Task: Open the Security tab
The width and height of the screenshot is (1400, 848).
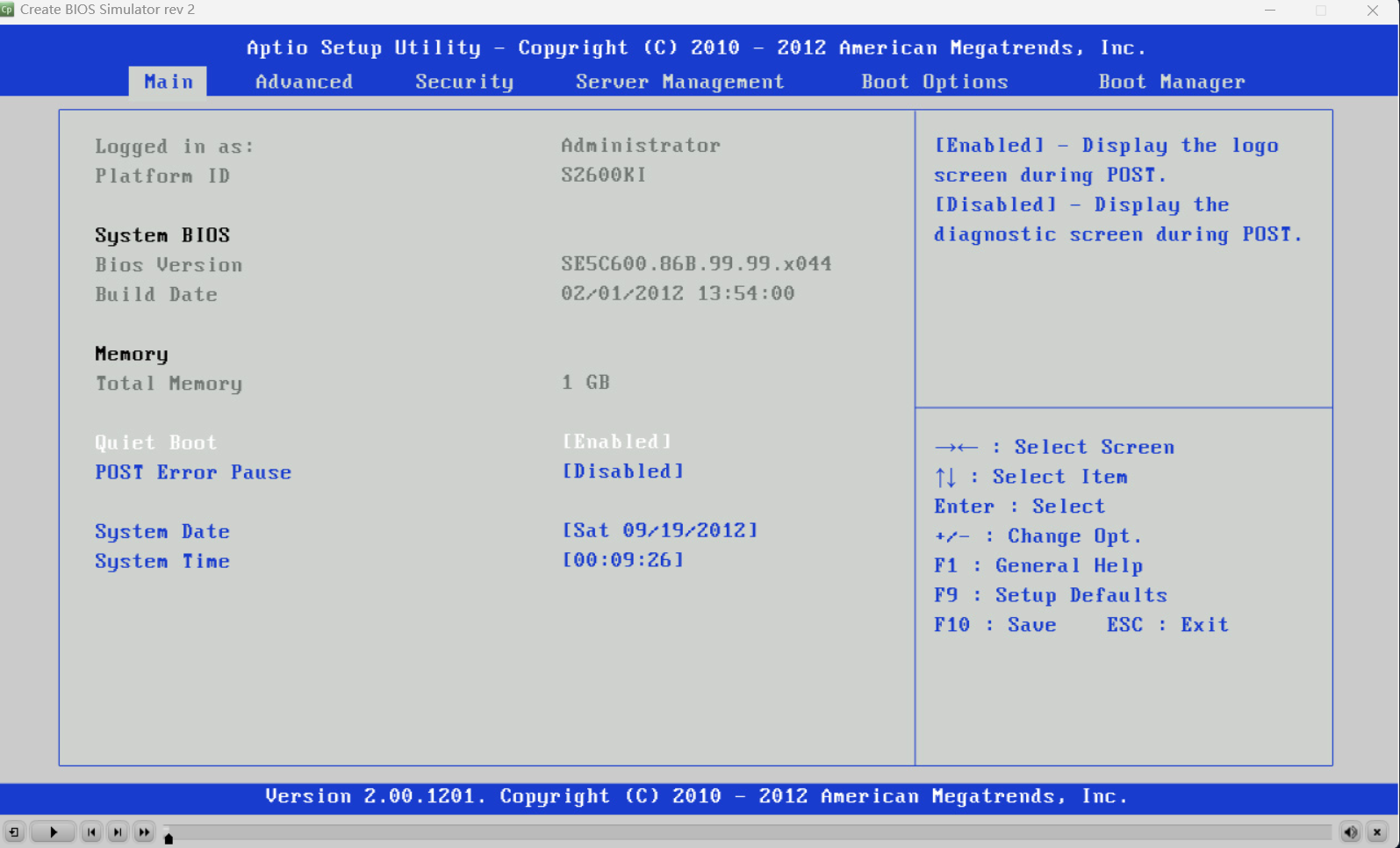Action: [x=464, y=82]
